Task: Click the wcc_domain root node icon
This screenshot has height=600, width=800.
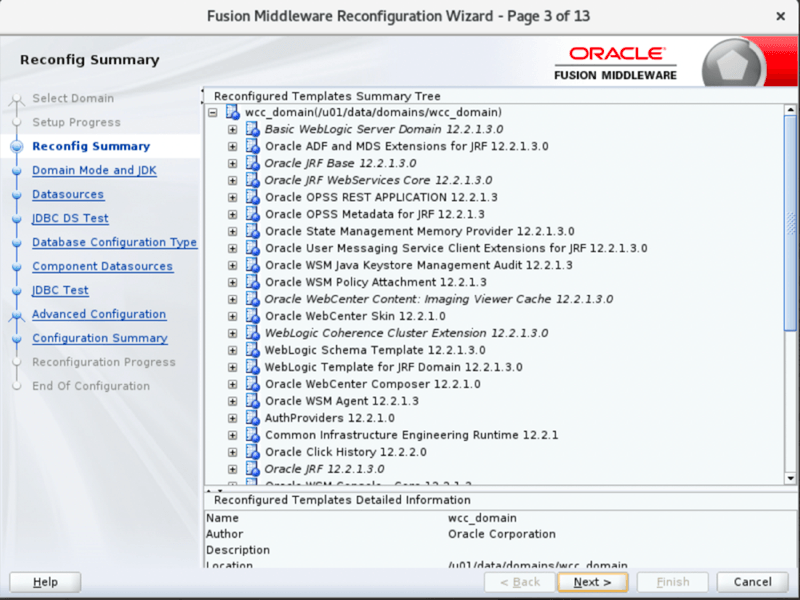Action: [233, 112]
